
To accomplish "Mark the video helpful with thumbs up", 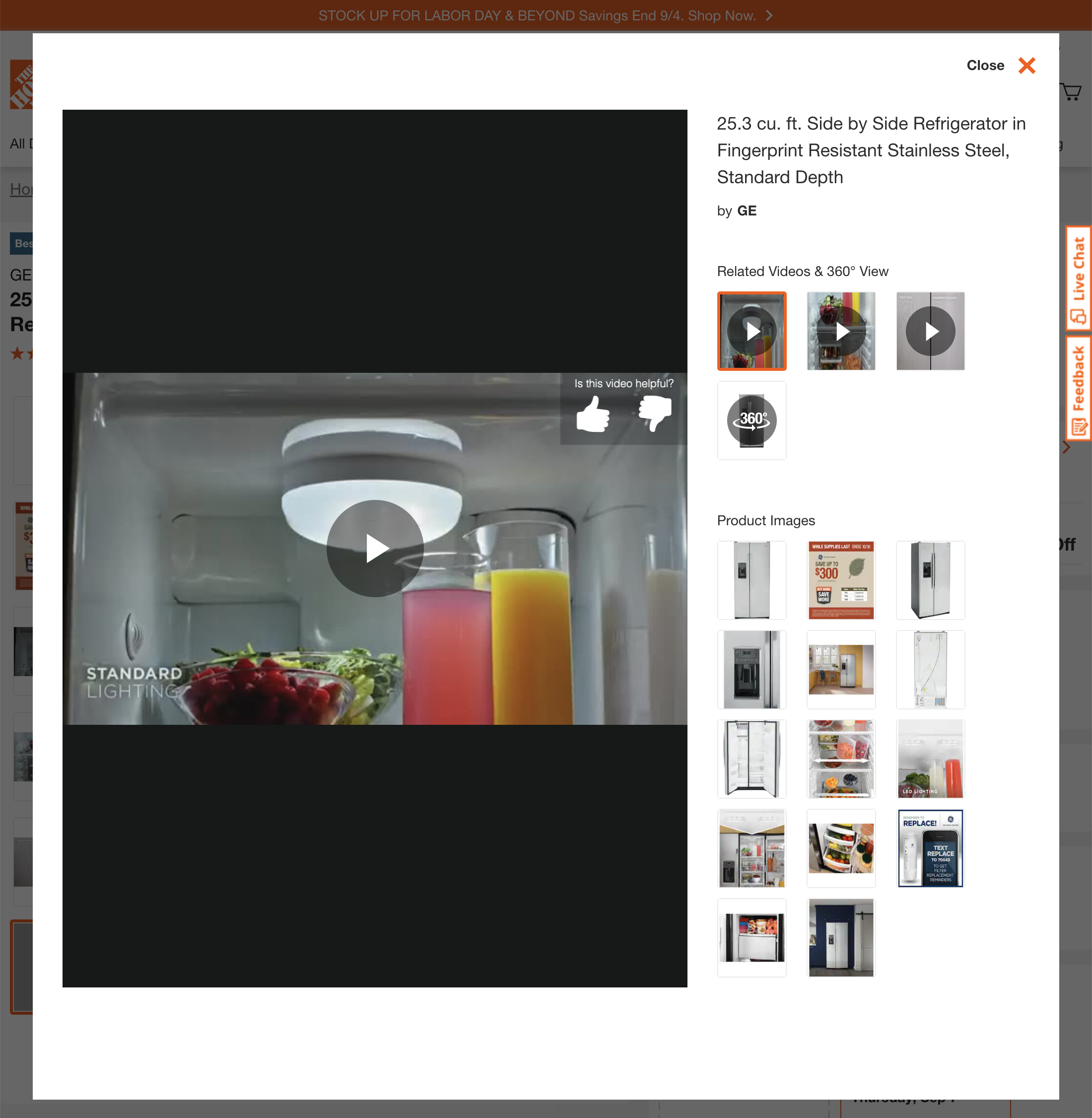I will [x=593, y=414].
